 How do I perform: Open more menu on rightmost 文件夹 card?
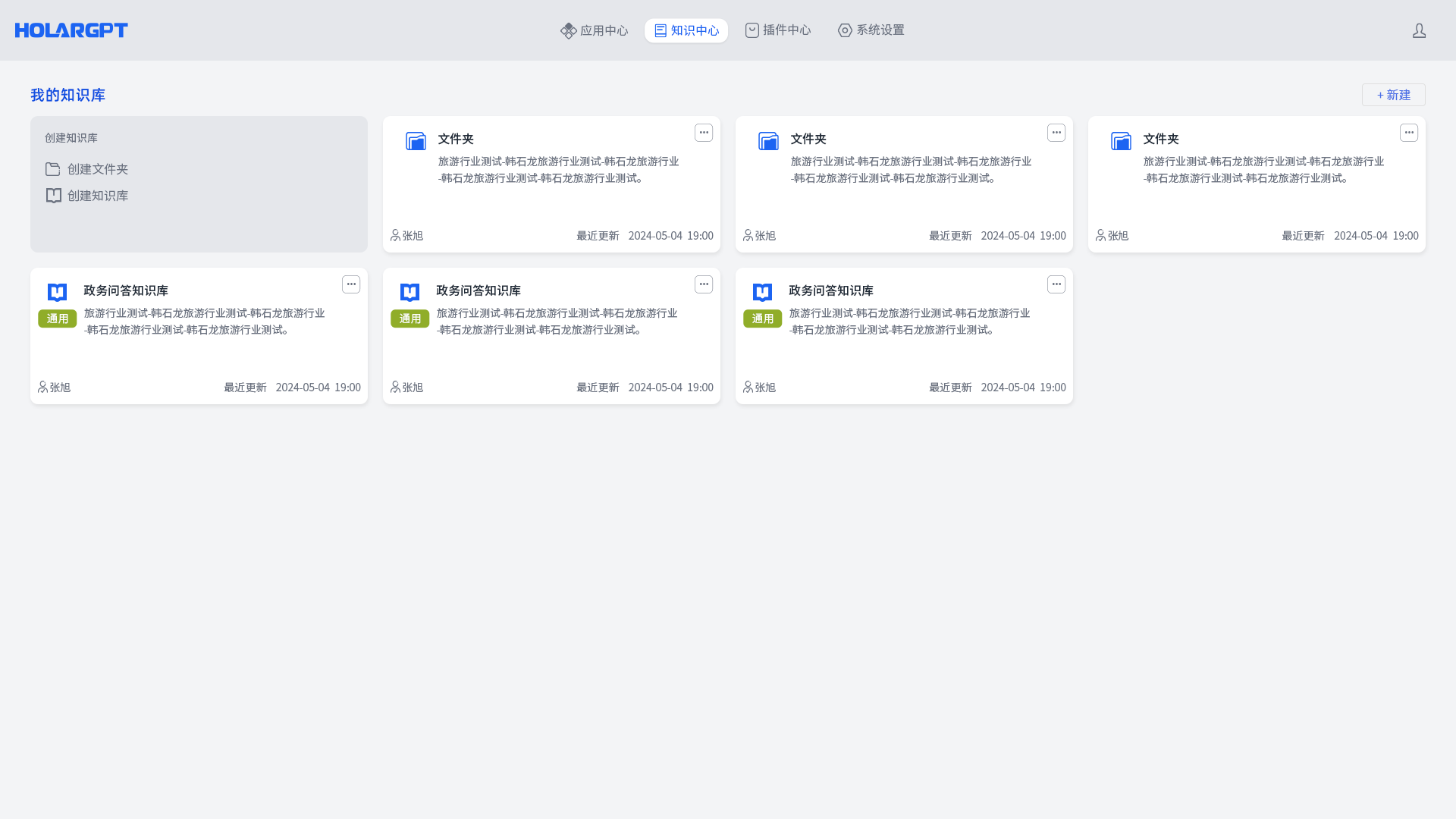click(x=1409, y=133)
